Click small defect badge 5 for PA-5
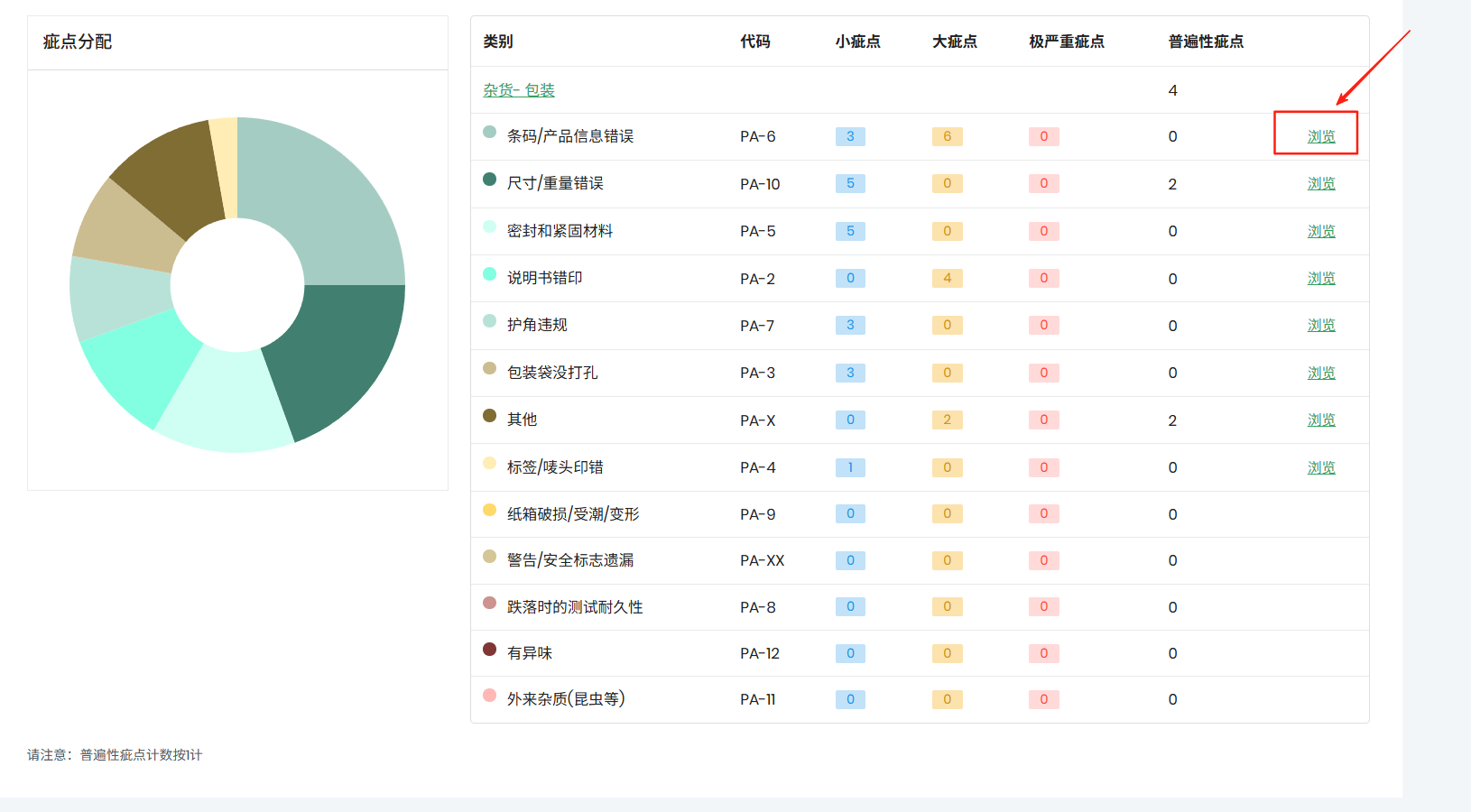 (x=850, y=231)
